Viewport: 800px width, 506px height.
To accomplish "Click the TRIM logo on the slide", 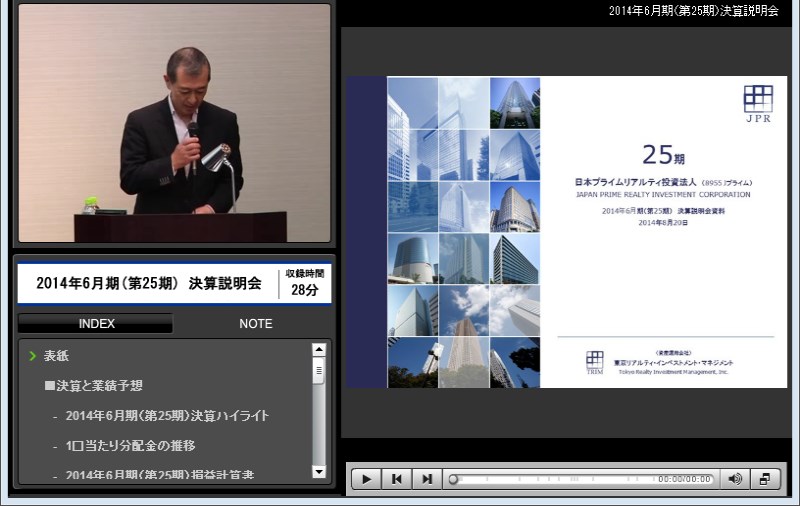I will (x=595, y=363).
